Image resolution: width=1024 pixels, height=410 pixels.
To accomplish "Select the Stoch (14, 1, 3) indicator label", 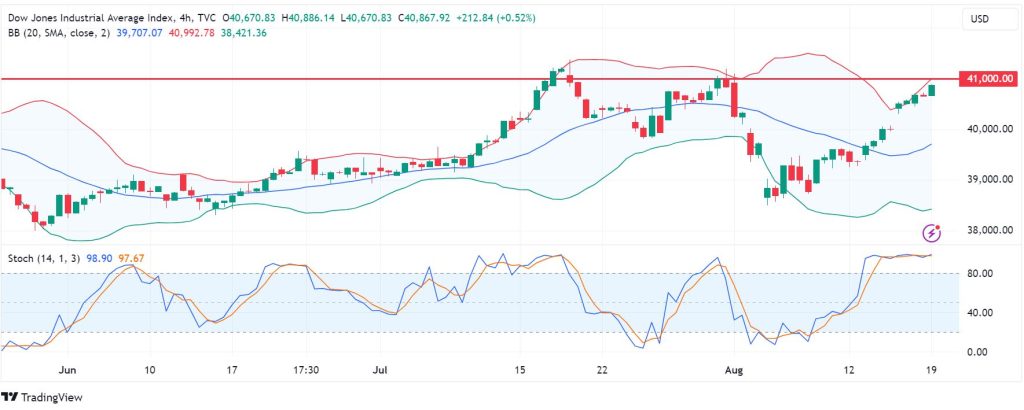I will pos(44,259).
